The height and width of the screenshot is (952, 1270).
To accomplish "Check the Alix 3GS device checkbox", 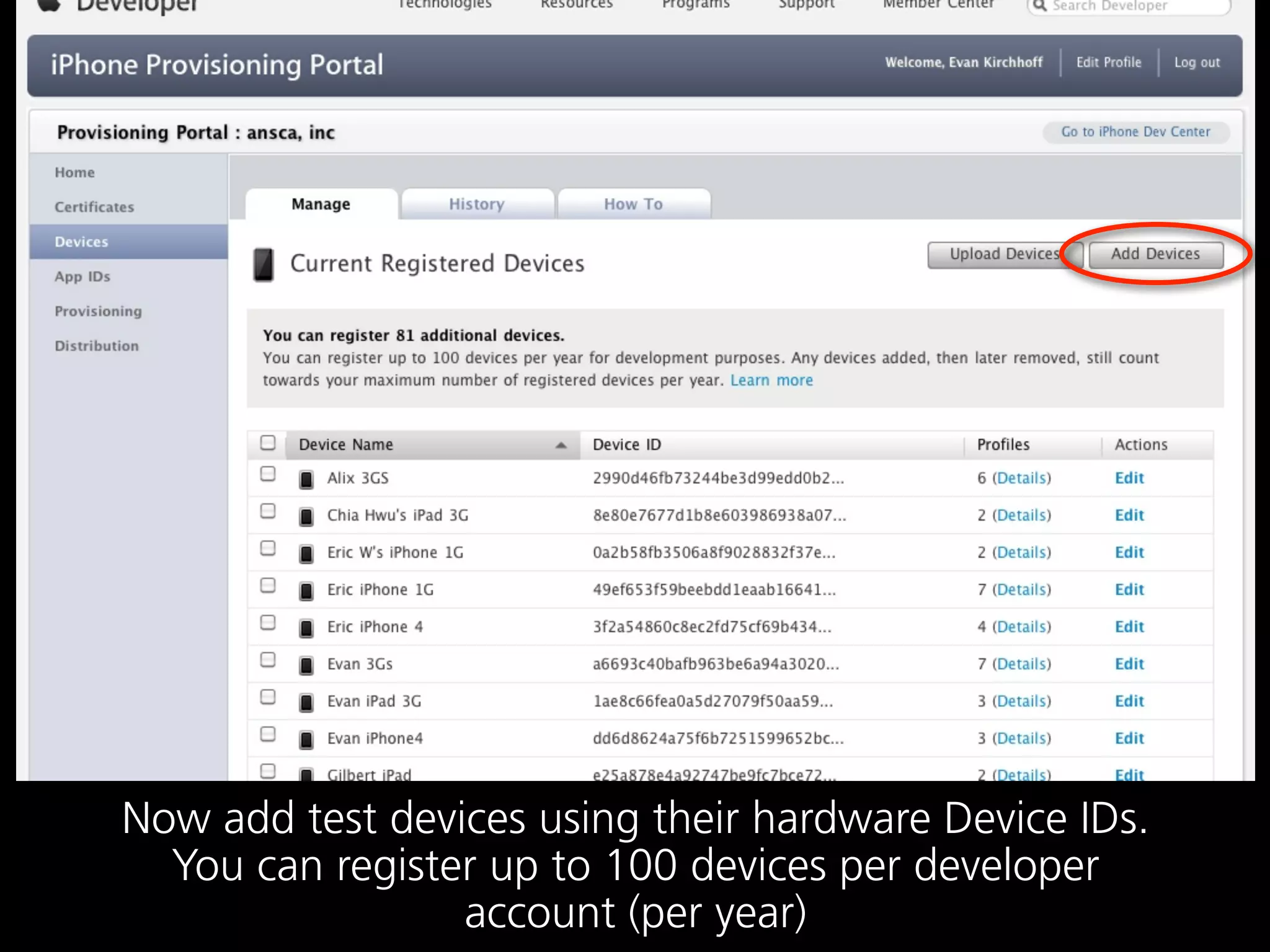I will (268, 474).
